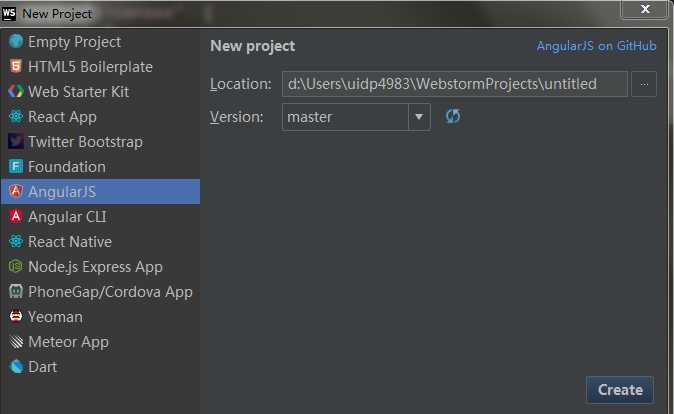
Task: Click the Foundation icon
Action: [15, 167]
